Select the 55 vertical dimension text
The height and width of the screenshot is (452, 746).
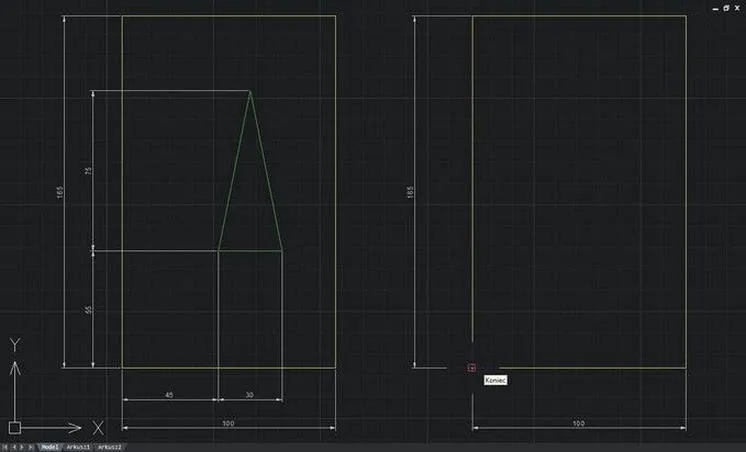88,310
